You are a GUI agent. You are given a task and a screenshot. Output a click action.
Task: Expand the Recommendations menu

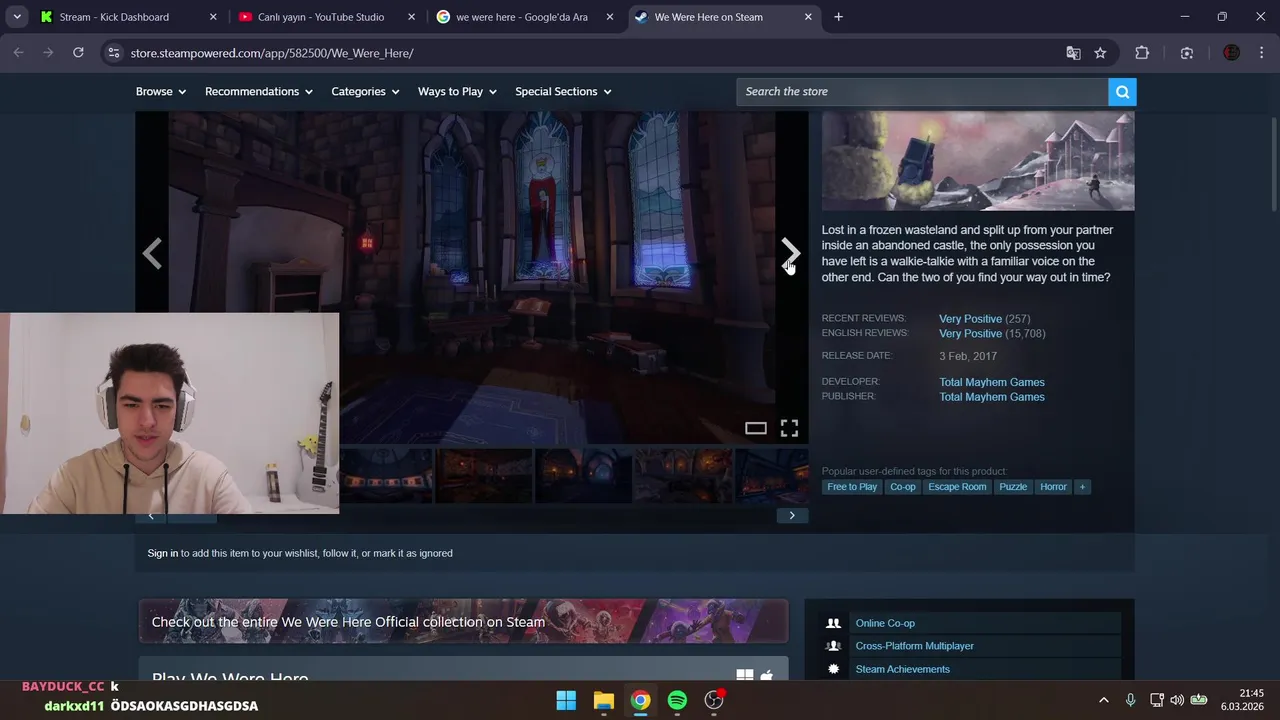click(259, 92)
